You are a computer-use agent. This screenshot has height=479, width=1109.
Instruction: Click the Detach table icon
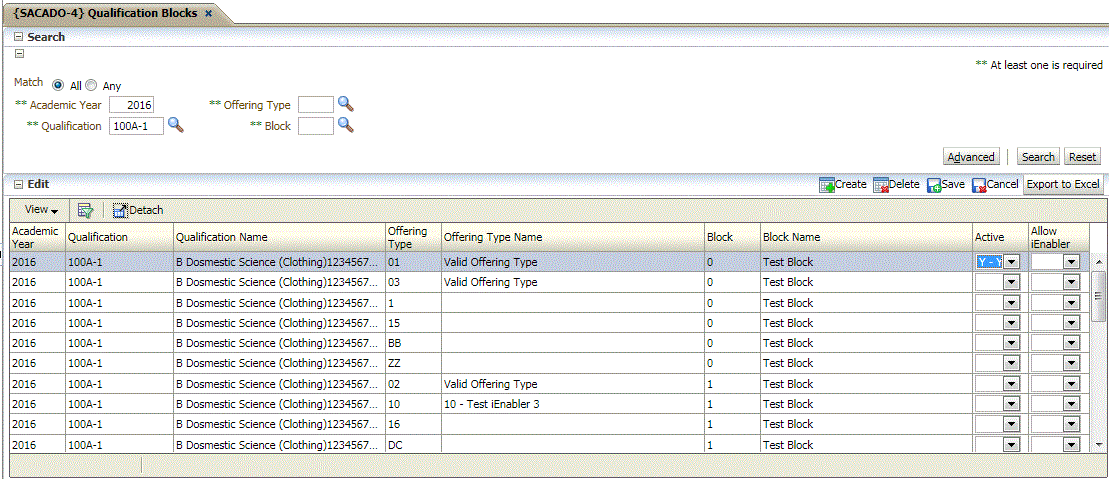121,210
